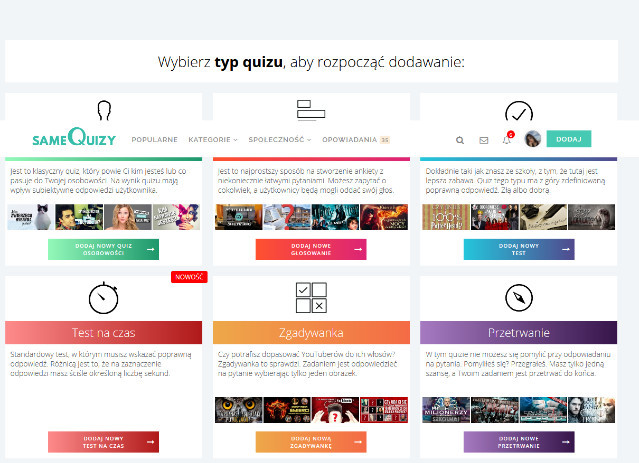
Task: Click the checkbox grid icon above Zgadywanka
Action: coord(311,298)
